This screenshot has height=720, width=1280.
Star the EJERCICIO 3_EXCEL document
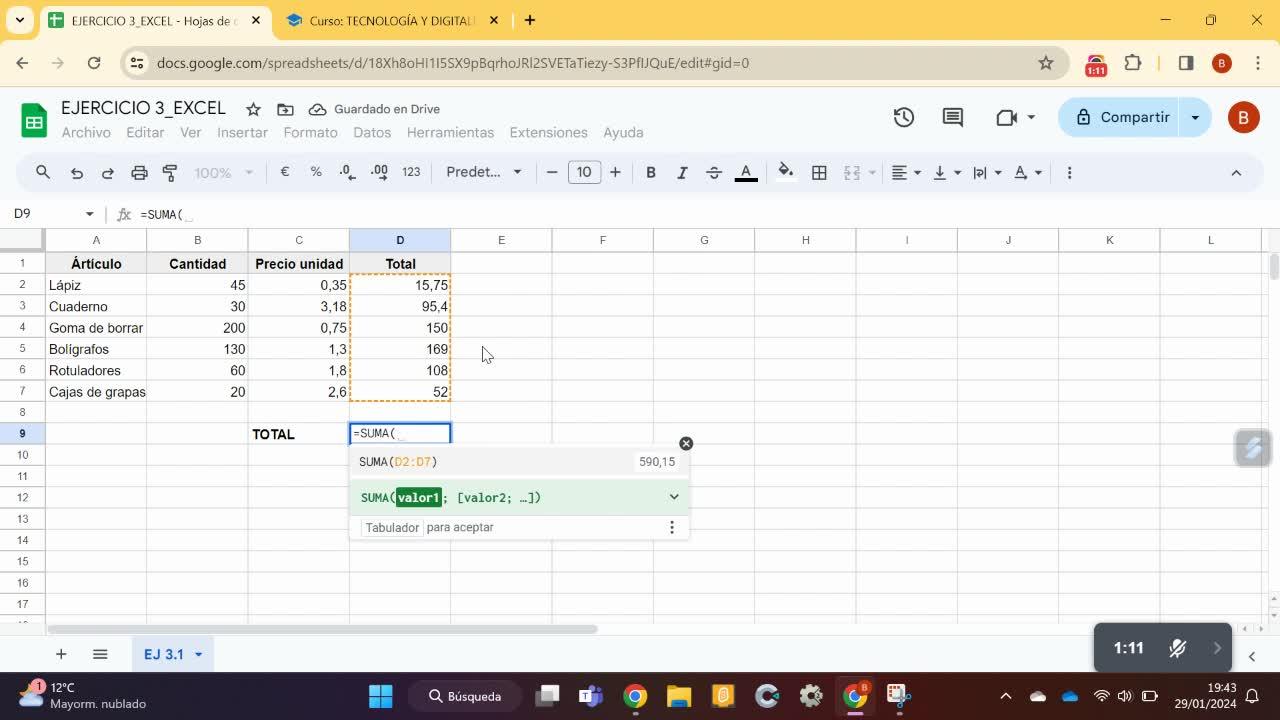coord(254,109)
